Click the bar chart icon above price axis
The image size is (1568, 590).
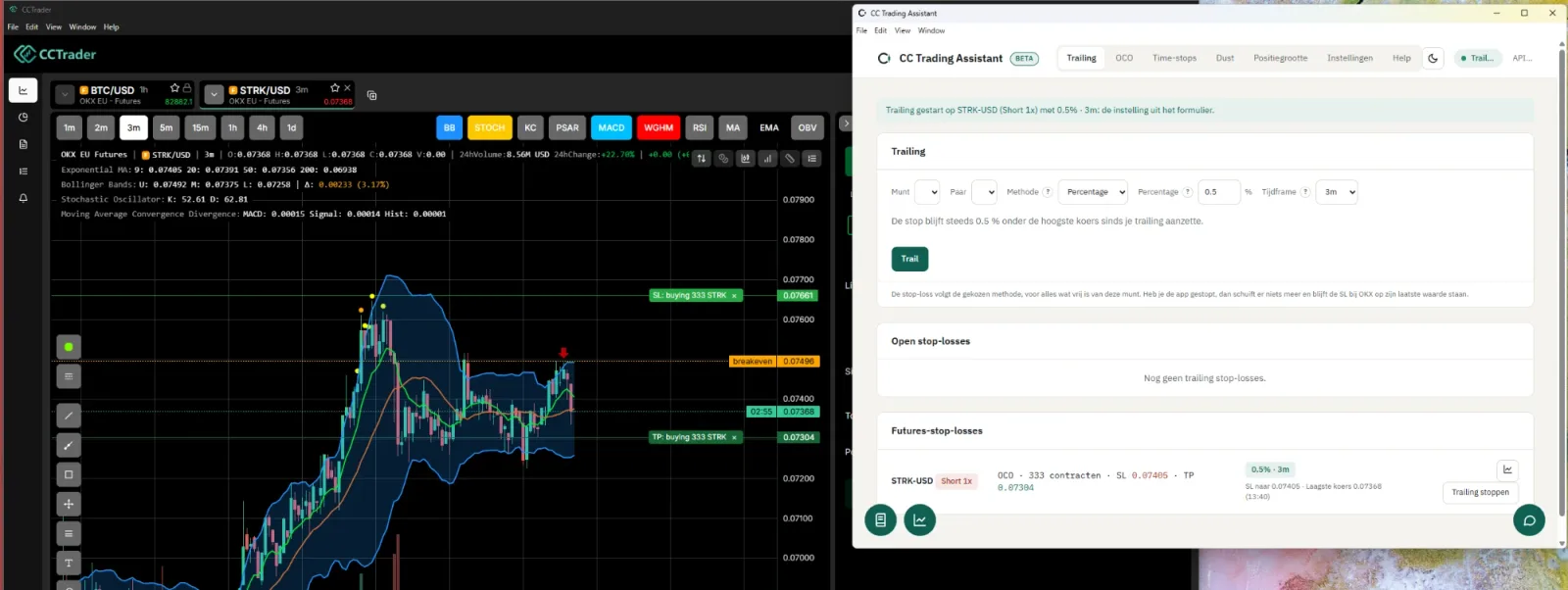click(x=767, y=159)
